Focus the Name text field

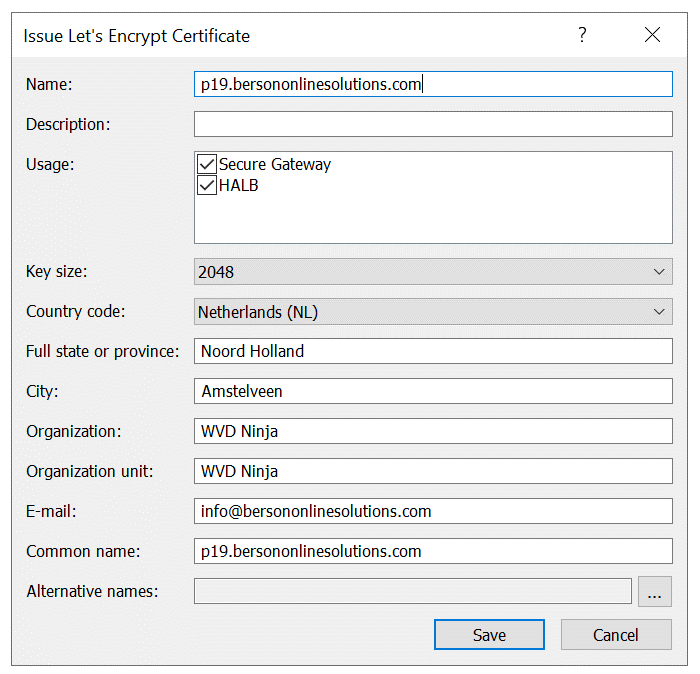click(433, 84)
